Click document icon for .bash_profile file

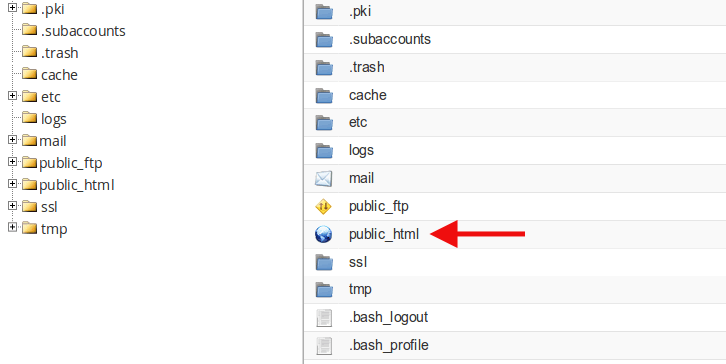click(324, 346)
